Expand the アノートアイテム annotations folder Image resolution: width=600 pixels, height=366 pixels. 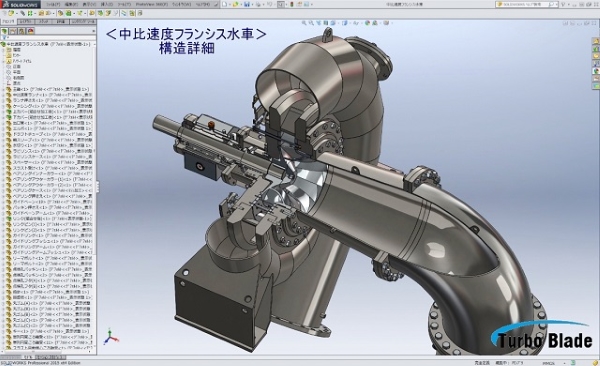tap(3, 61)
